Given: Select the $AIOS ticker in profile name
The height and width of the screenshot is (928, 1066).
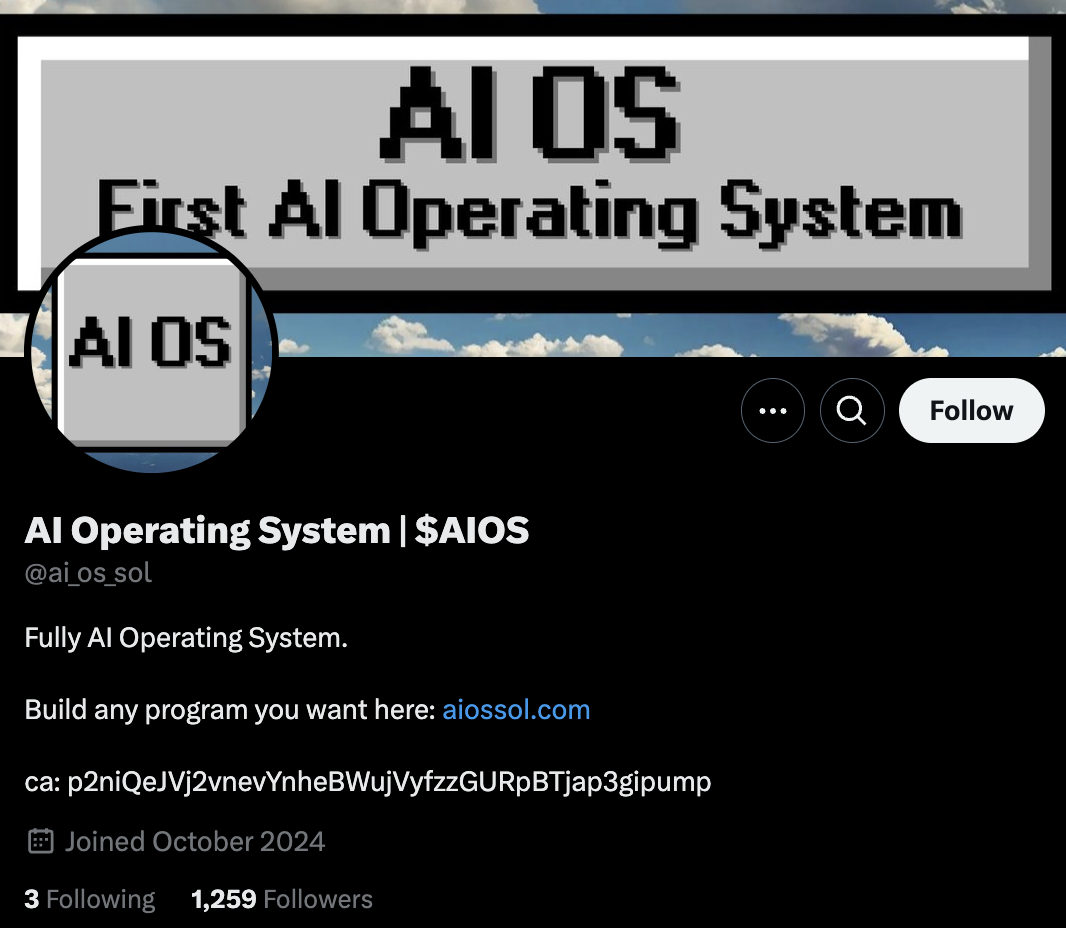Looking at the screenshot, I should (x=472, y=530).
